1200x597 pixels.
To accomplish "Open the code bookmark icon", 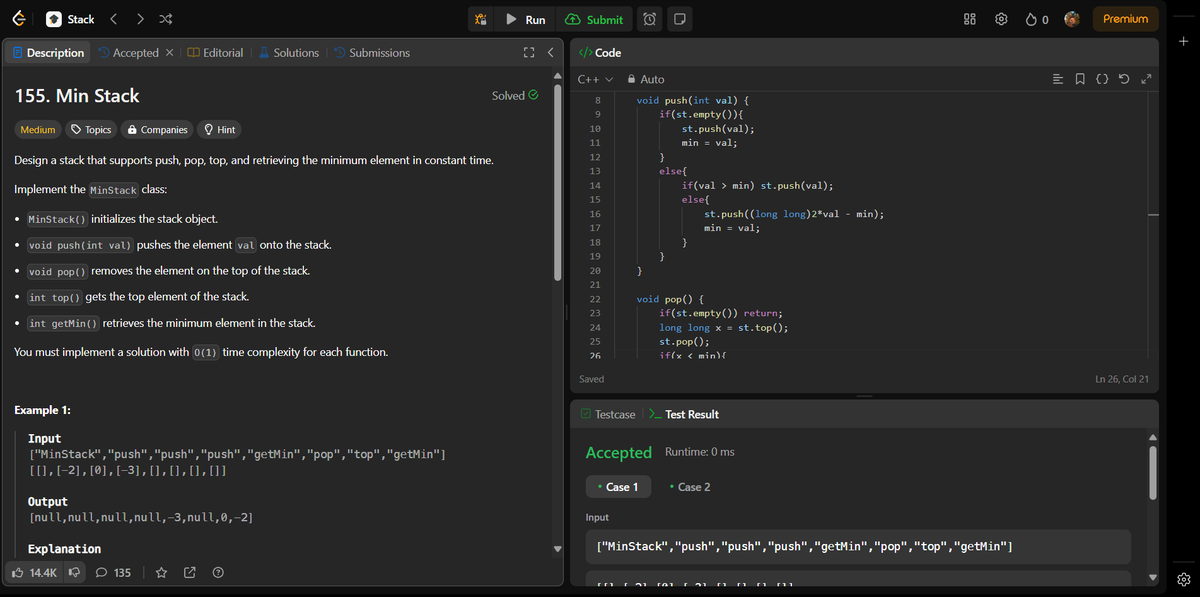I will click(x=1081, y=79).
